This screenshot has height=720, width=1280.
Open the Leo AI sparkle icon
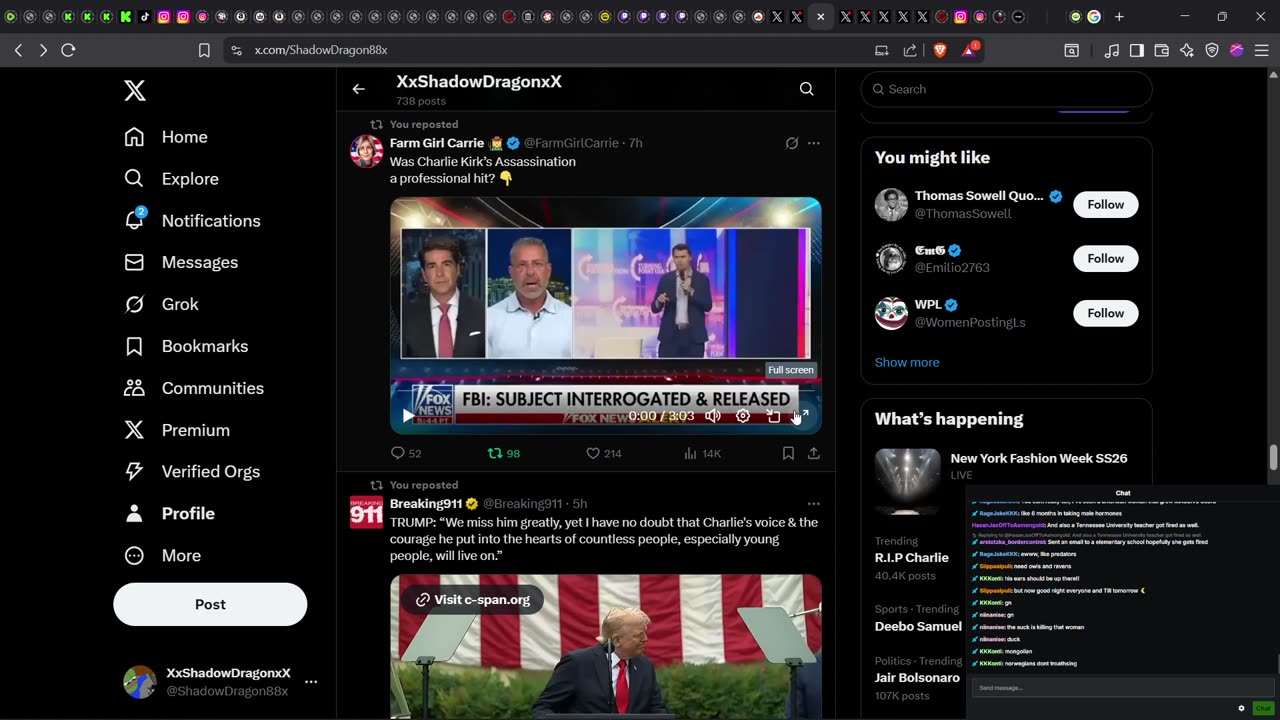coord(1187,50)
